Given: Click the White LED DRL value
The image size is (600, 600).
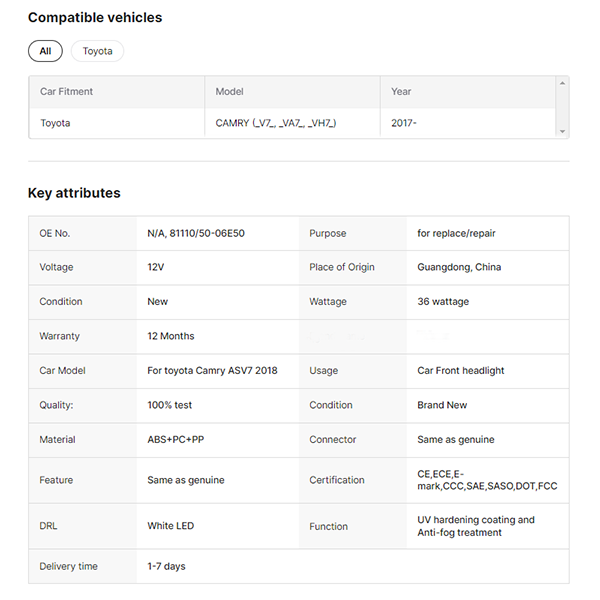Looking at the screenshot, I should [171, 526].
